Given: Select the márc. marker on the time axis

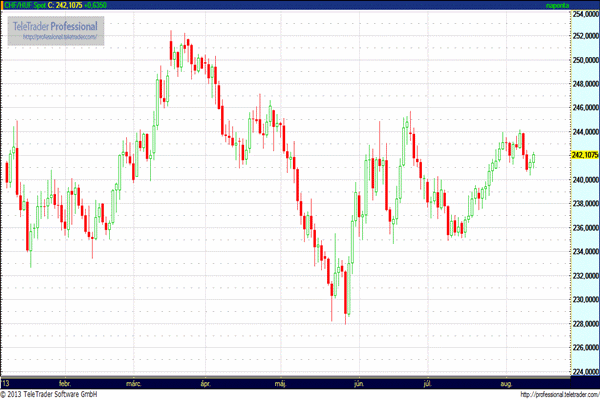Looking at the screenshot, I should [134, 383].
